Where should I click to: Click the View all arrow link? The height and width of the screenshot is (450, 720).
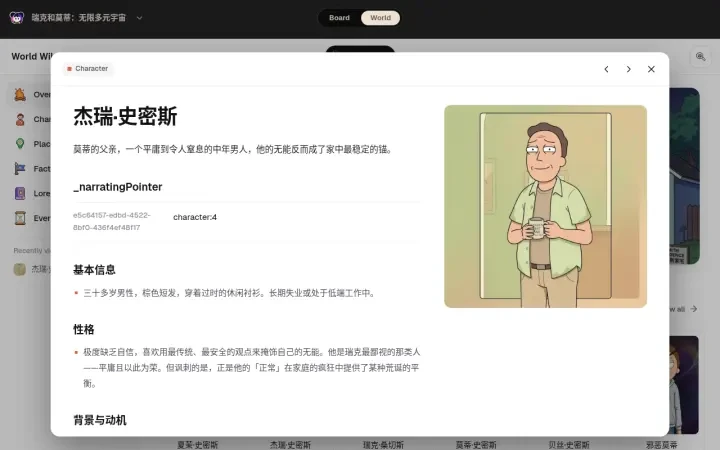684,309
